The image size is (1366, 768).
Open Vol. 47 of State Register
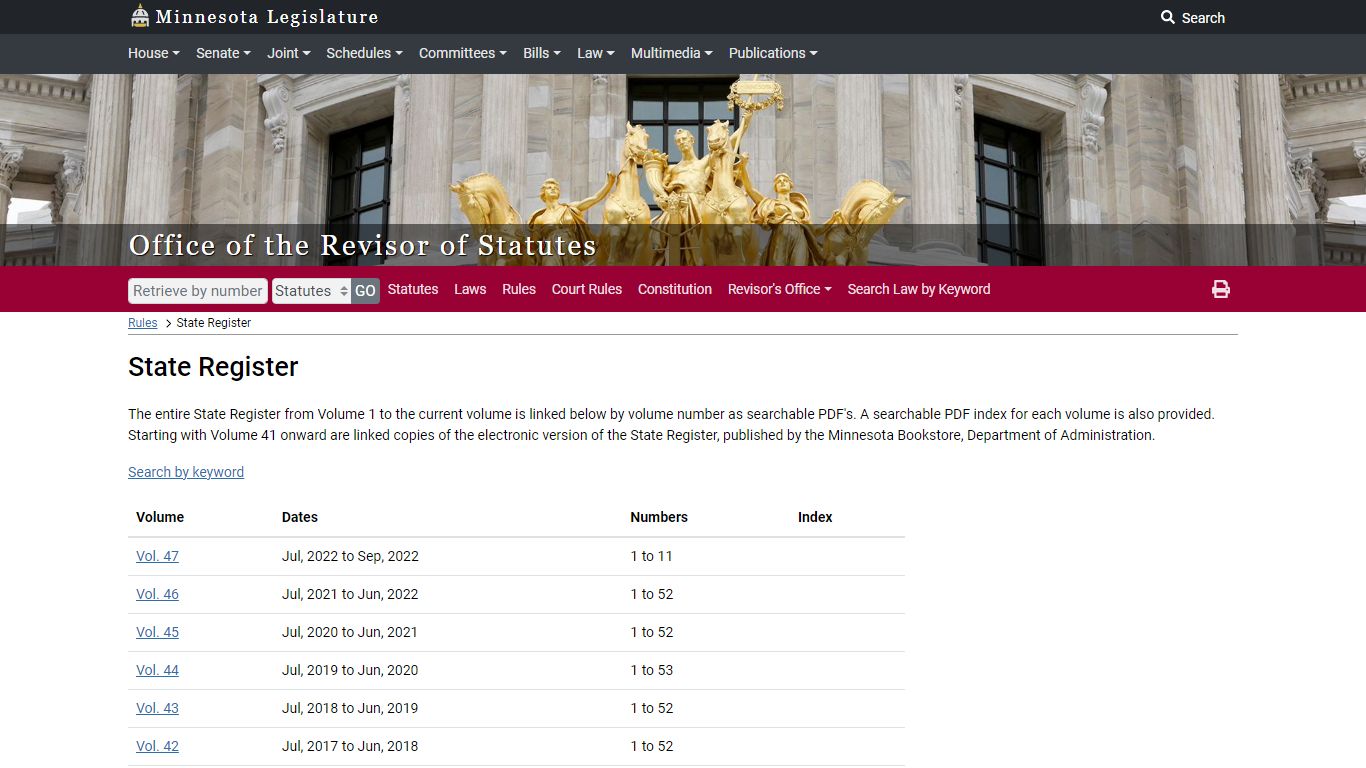click(157, 556)
